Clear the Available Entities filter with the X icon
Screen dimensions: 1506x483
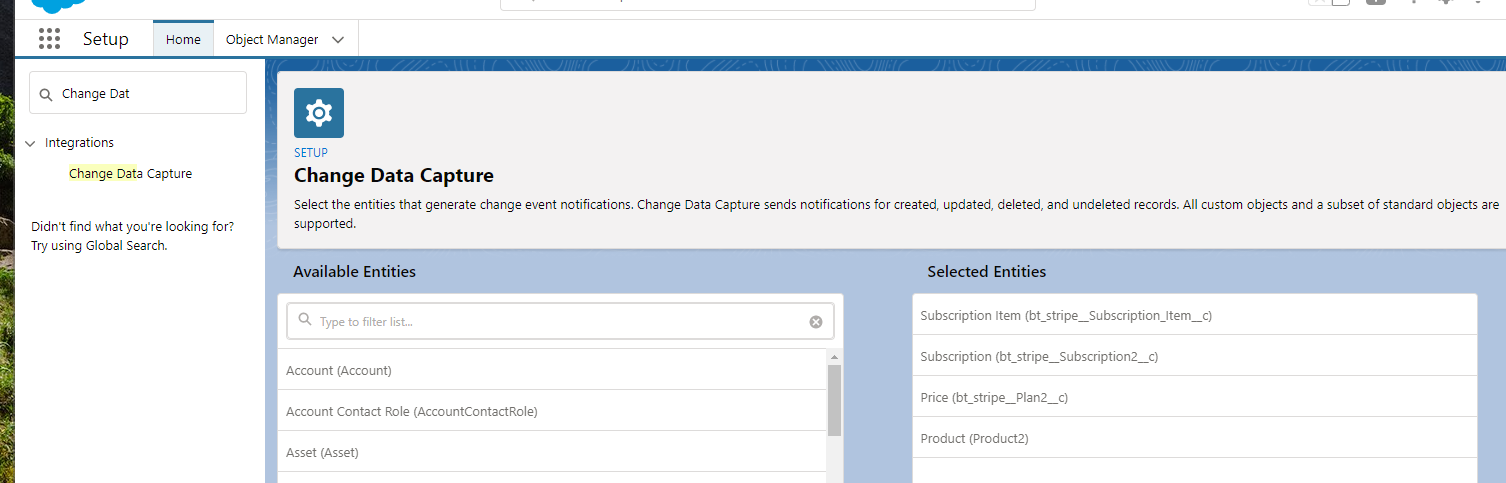(x=816, y=322)
